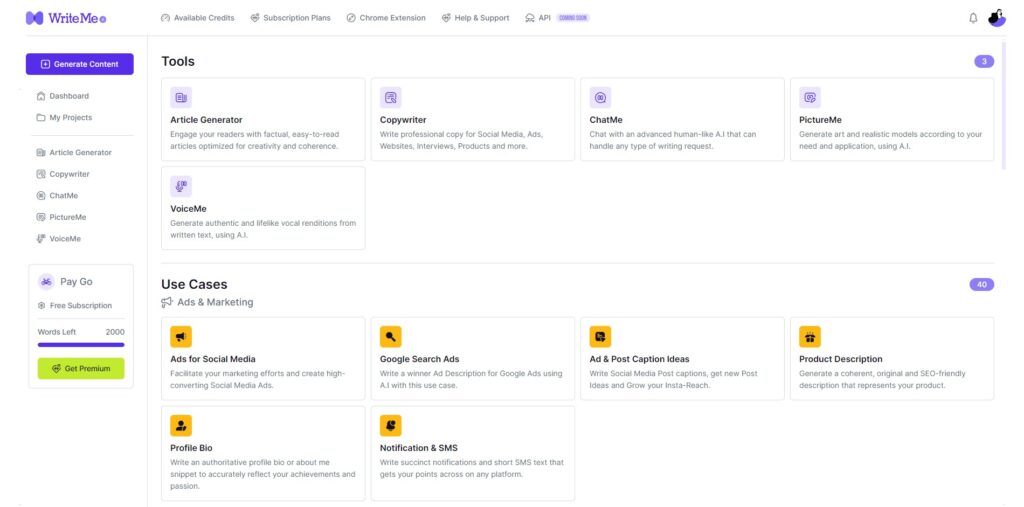The image size is (1024, 507).
Task: Click the COMING SOON badge next to API
Action: [x=573, y=18]
